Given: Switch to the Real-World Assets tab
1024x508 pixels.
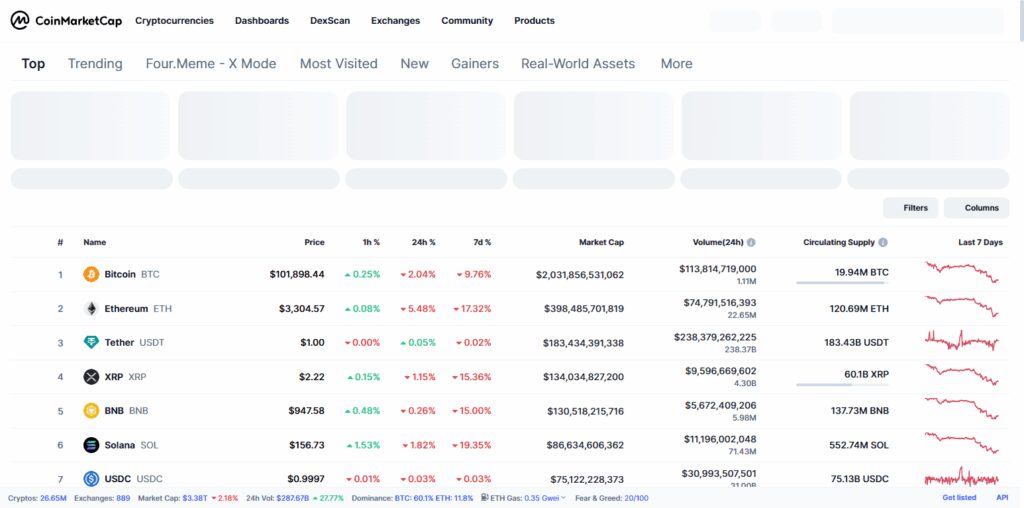Looking at the screenshot, I should (x=578, y=63).
